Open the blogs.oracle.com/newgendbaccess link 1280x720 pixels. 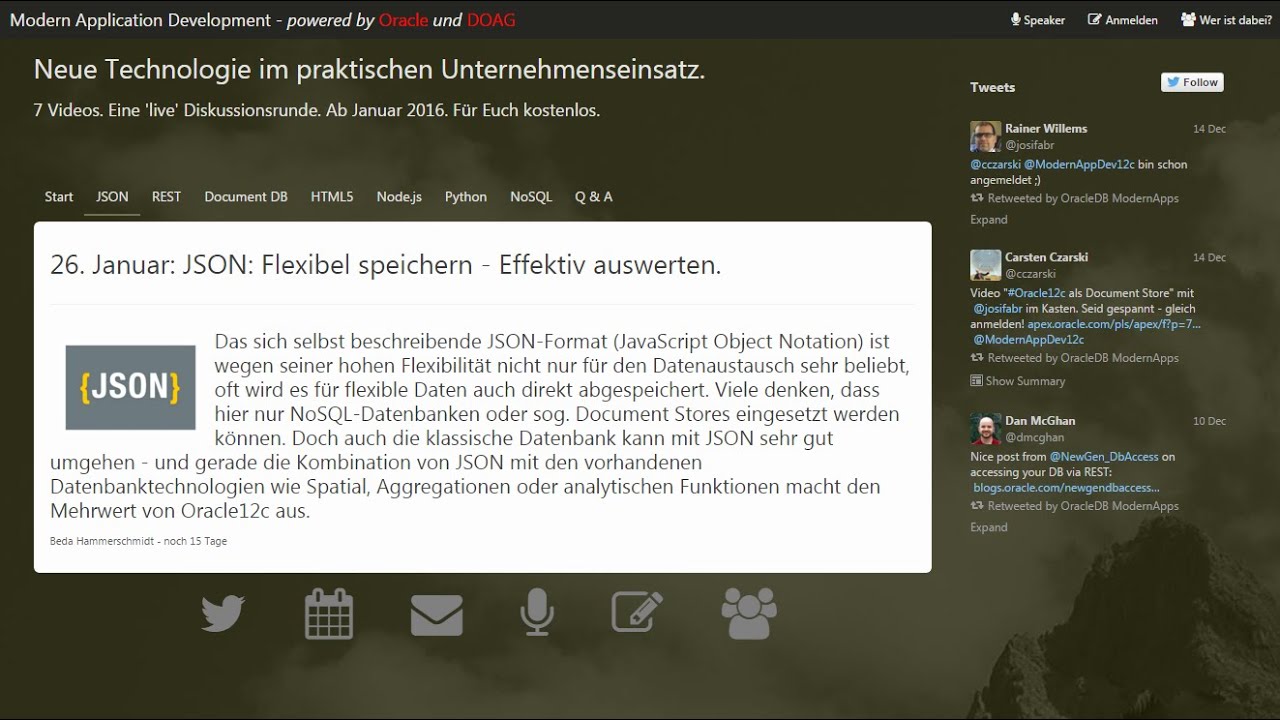1066,488
